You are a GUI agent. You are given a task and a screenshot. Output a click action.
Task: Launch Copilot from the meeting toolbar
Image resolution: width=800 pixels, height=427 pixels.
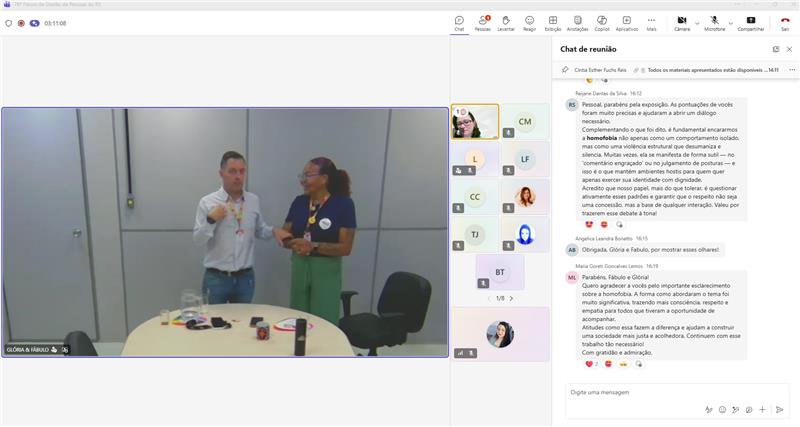602,22
